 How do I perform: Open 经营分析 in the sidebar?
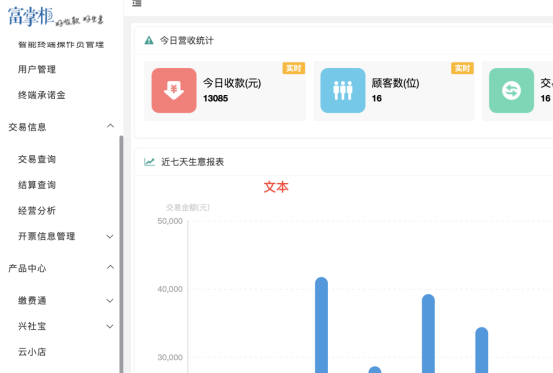[37, 211]
